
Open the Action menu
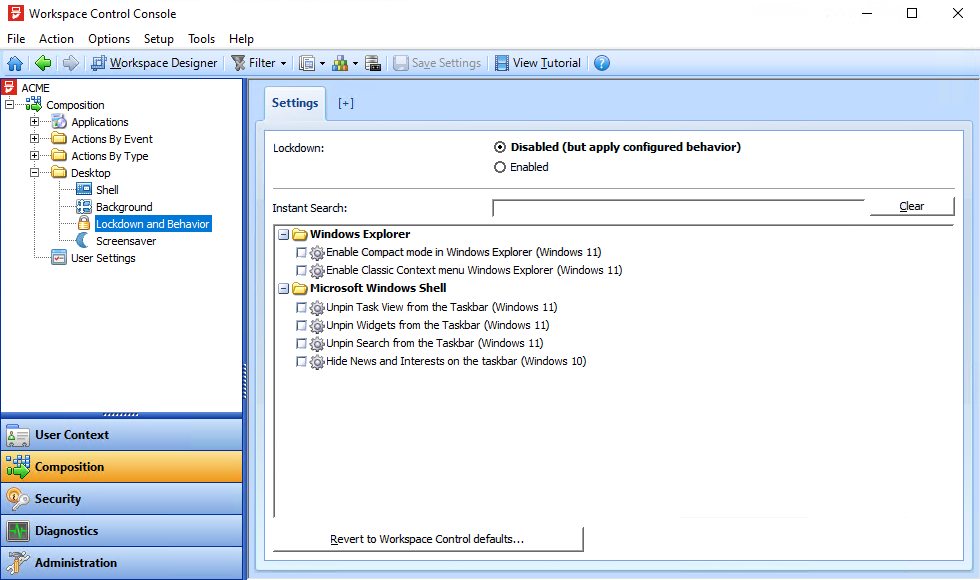(56, 39)
